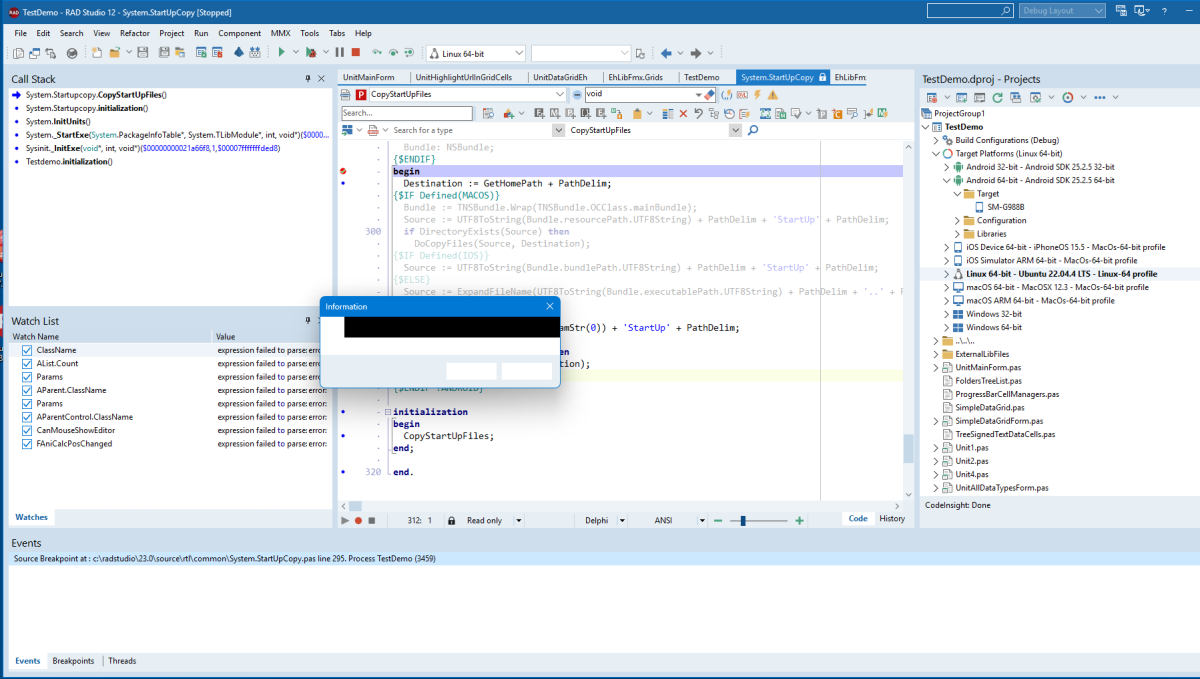1200x679 pixels.
Task: Click the magnifier icon beside CopyStartUpFiles combo
Action: coord(753,130)
